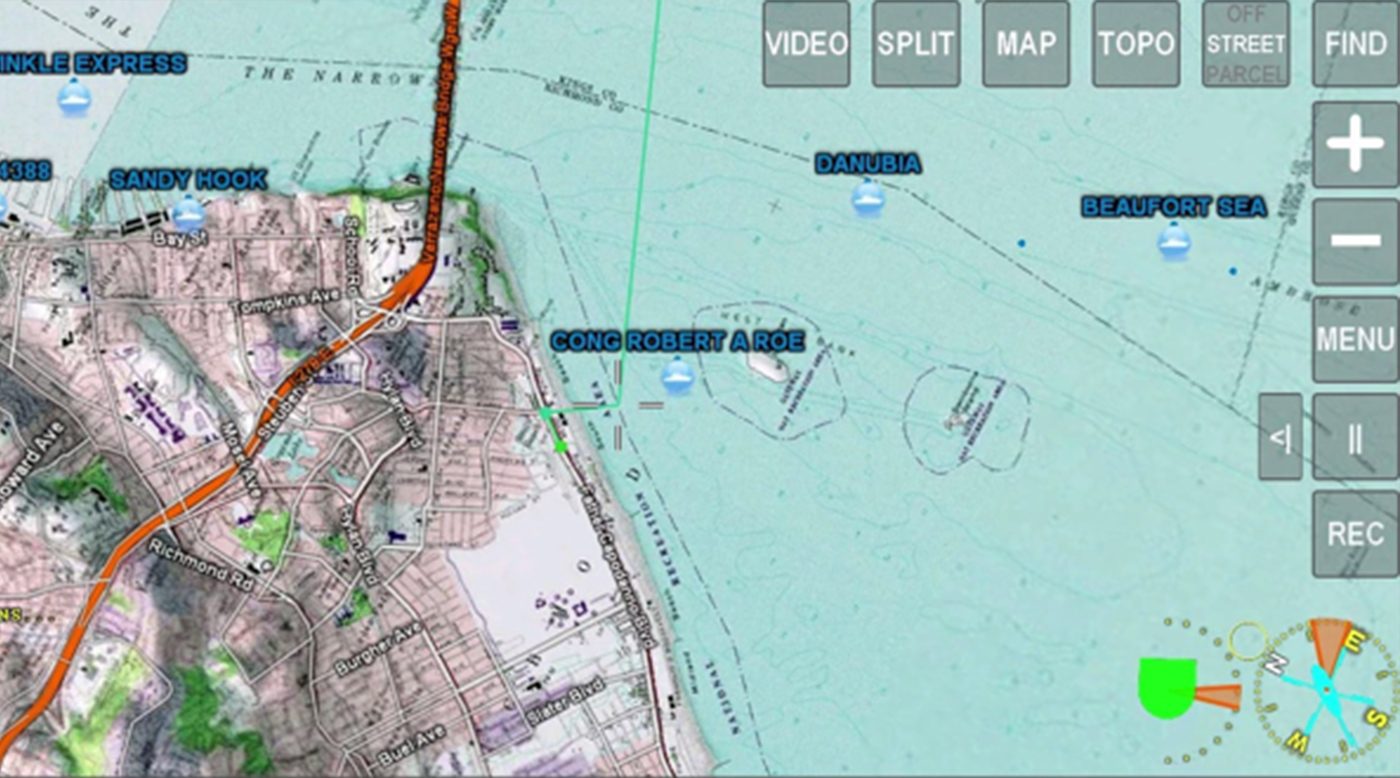1400x778 pixels.
Task: Select the BEAUFORT SEA ship icon
Action: pyautogui.click(x=1174, y=240)
